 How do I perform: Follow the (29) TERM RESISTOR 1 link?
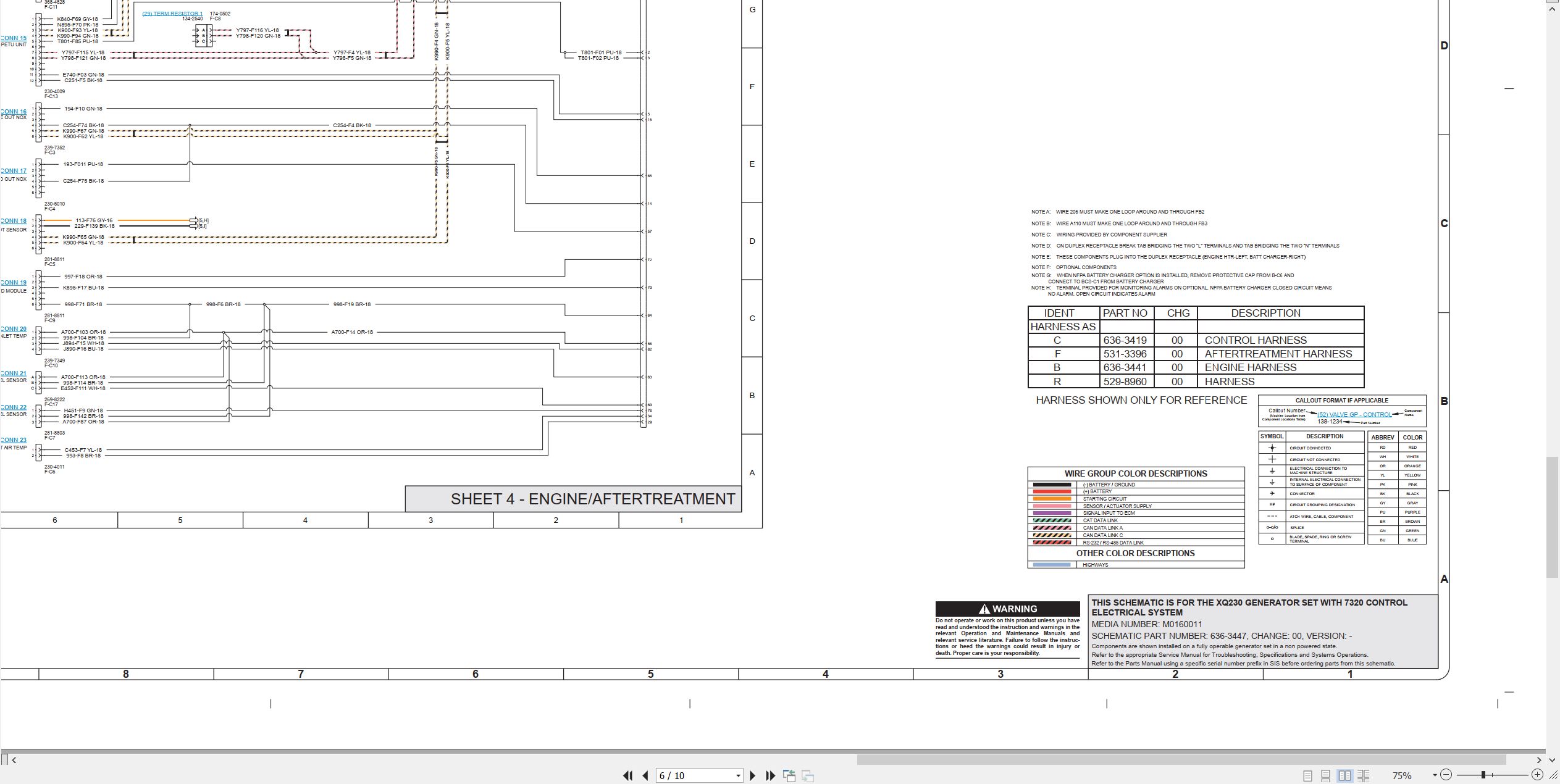[x=172, y=14]
